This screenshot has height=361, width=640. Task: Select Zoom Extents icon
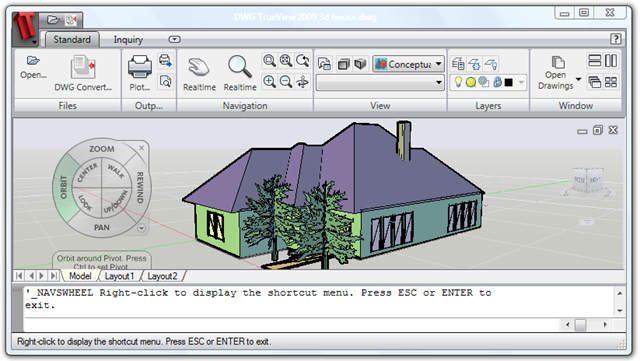click(x=286, y=61)
